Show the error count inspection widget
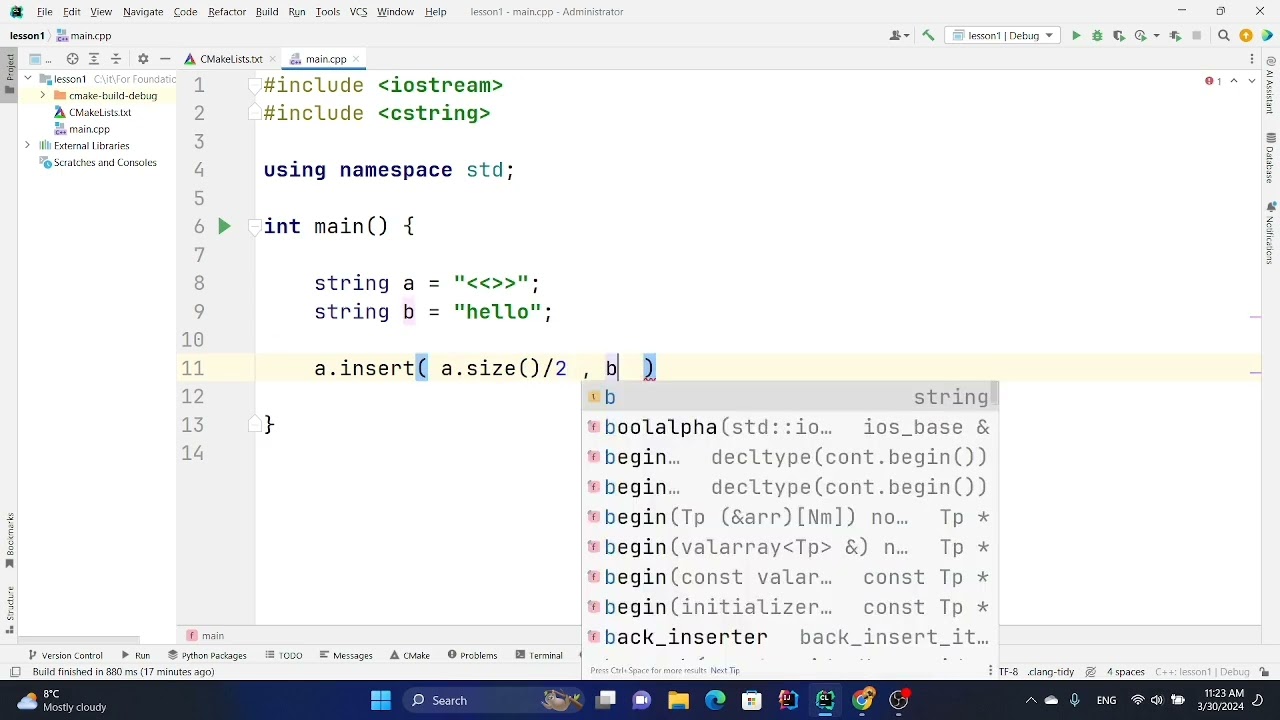This screenshot has width=1280, height=720. click(x=1212, y=81)
